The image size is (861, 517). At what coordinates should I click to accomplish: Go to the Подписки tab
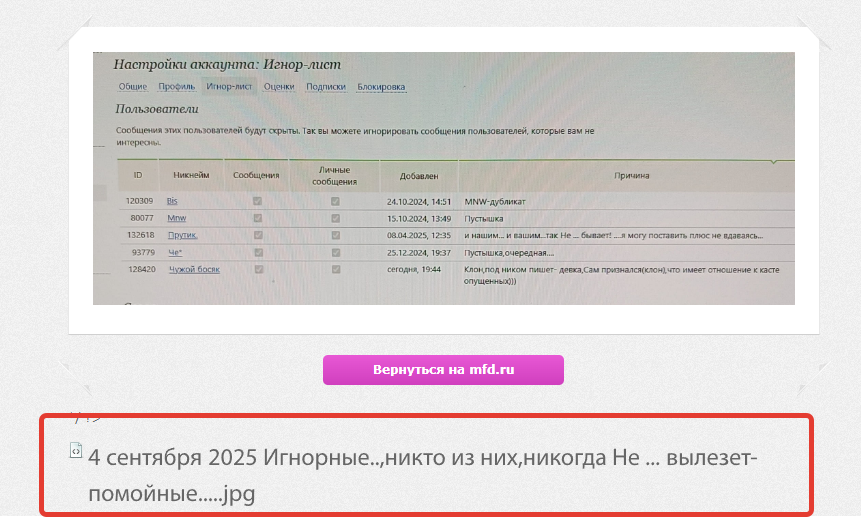point(326,86)
